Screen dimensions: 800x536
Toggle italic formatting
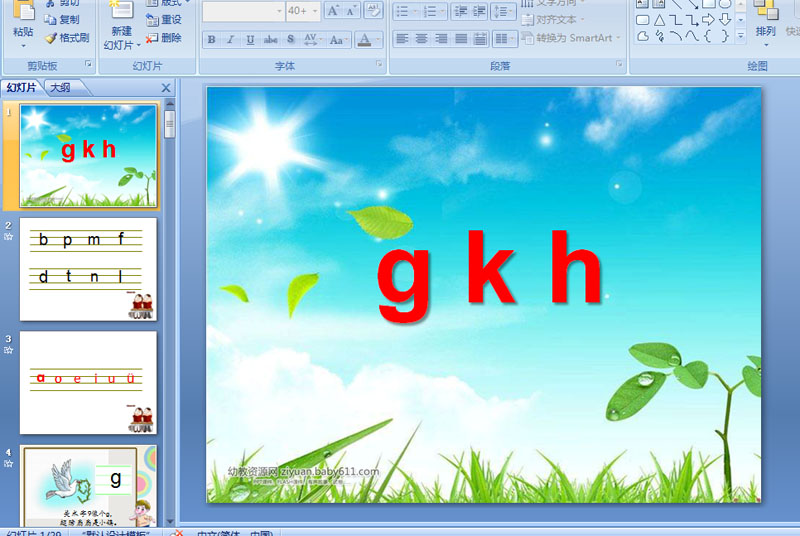coord(231,39)
